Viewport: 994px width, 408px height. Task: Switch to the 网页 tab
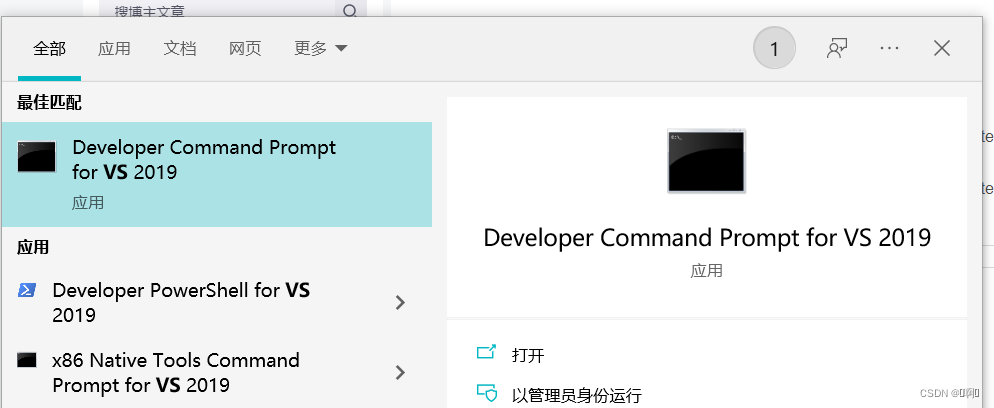click(x=245, y=48)
